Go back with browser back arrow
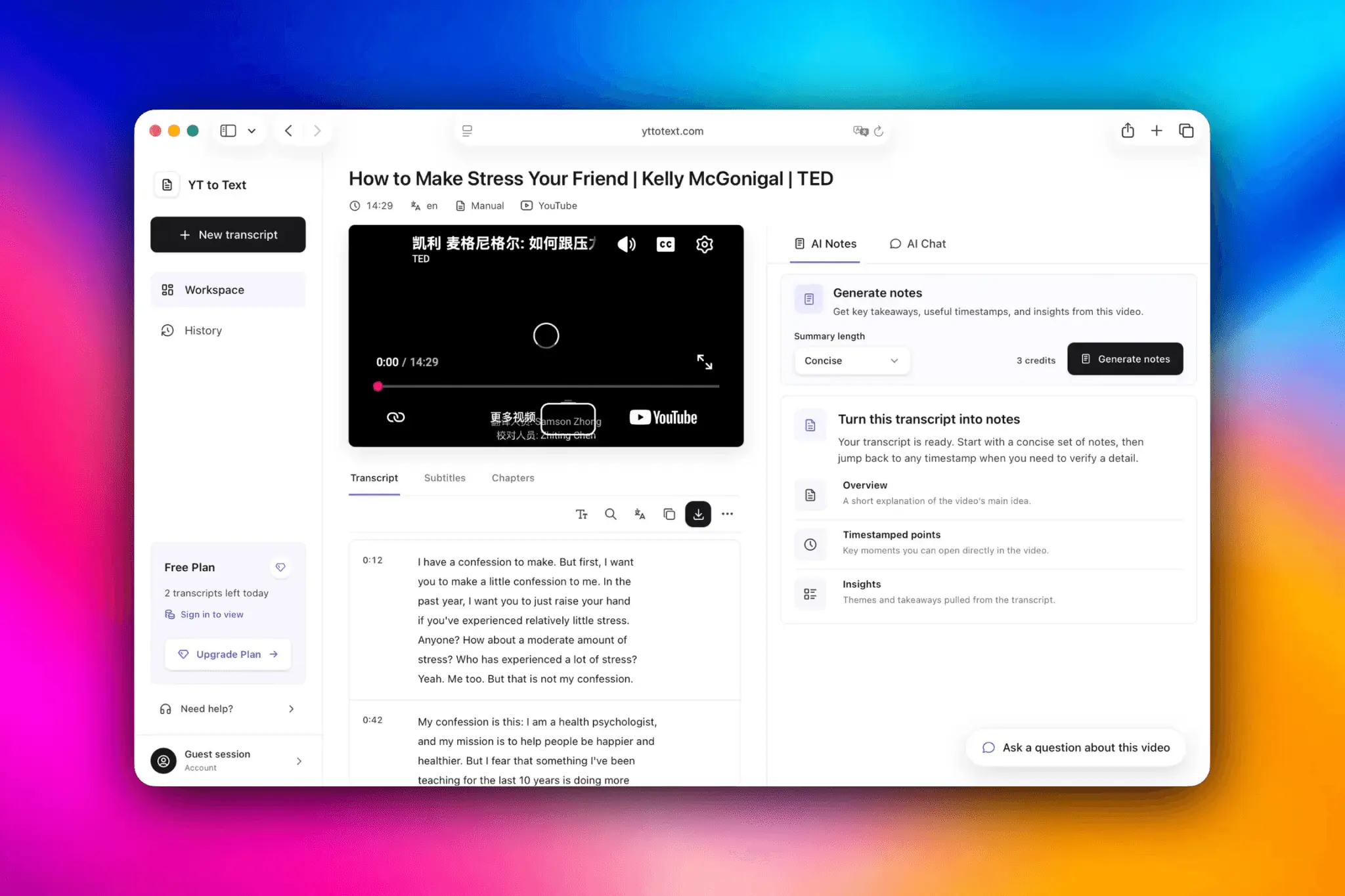This screenshot has width=1345, height=896. [288, 131]
